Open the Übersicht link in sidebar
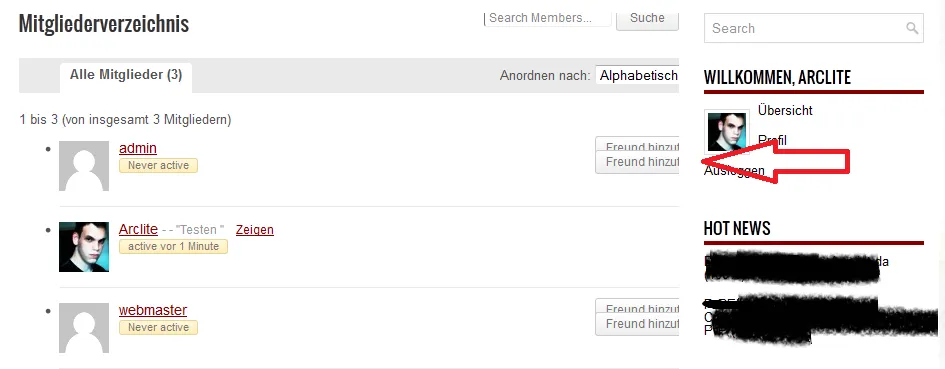 click(x=785, y=110)
